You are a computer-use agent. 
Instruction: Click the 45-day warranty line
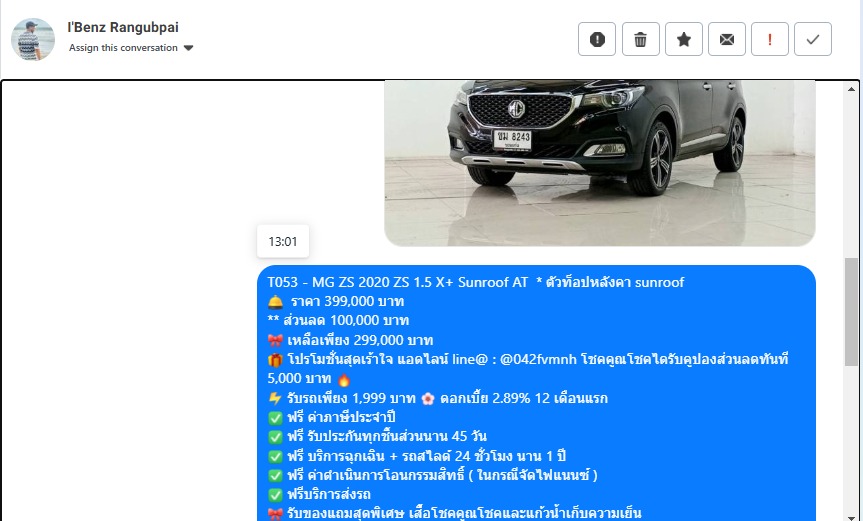tap(377, 436)
